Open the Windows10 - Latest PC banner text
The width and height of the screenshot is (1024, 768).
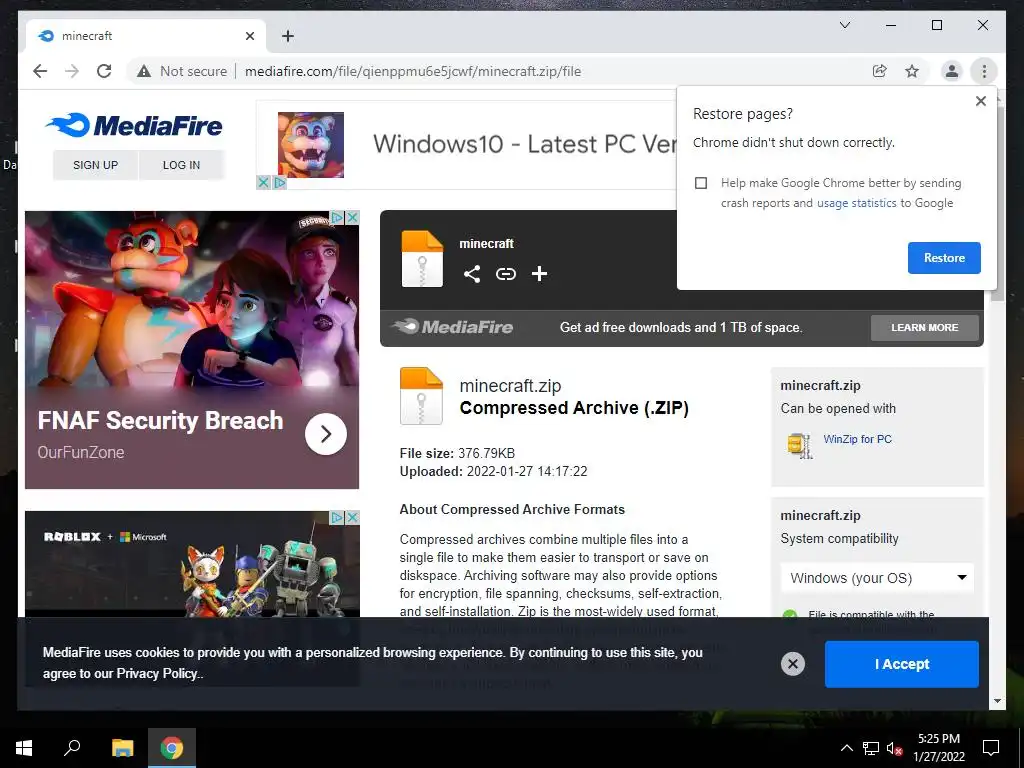(x=524, y=144)
